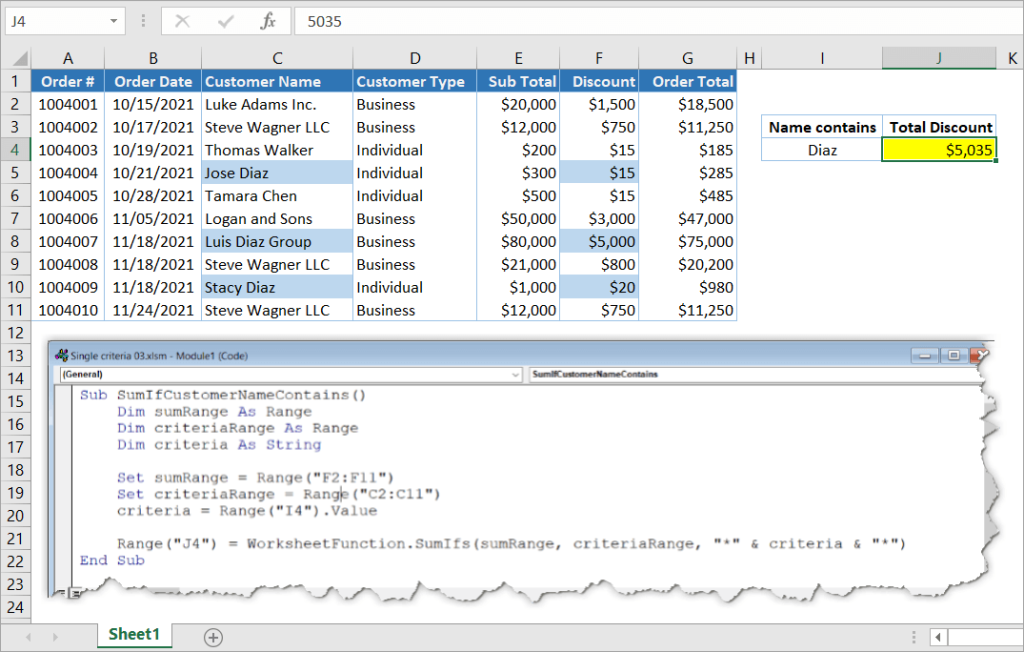The height and width of the screenshot is (652, 1024).
Task: Select column C header
Action: [x=277, y=59]
